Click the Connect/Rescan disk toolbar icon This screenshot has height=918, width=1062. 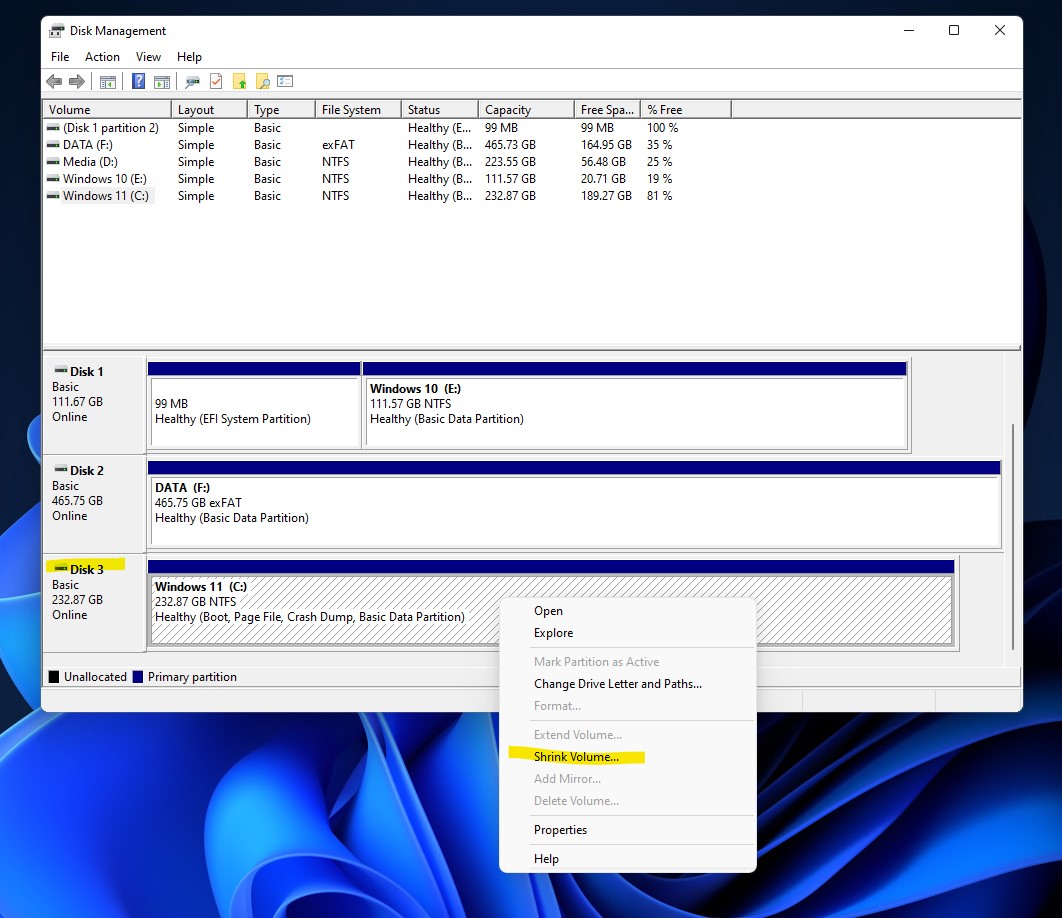pos(192,82)
